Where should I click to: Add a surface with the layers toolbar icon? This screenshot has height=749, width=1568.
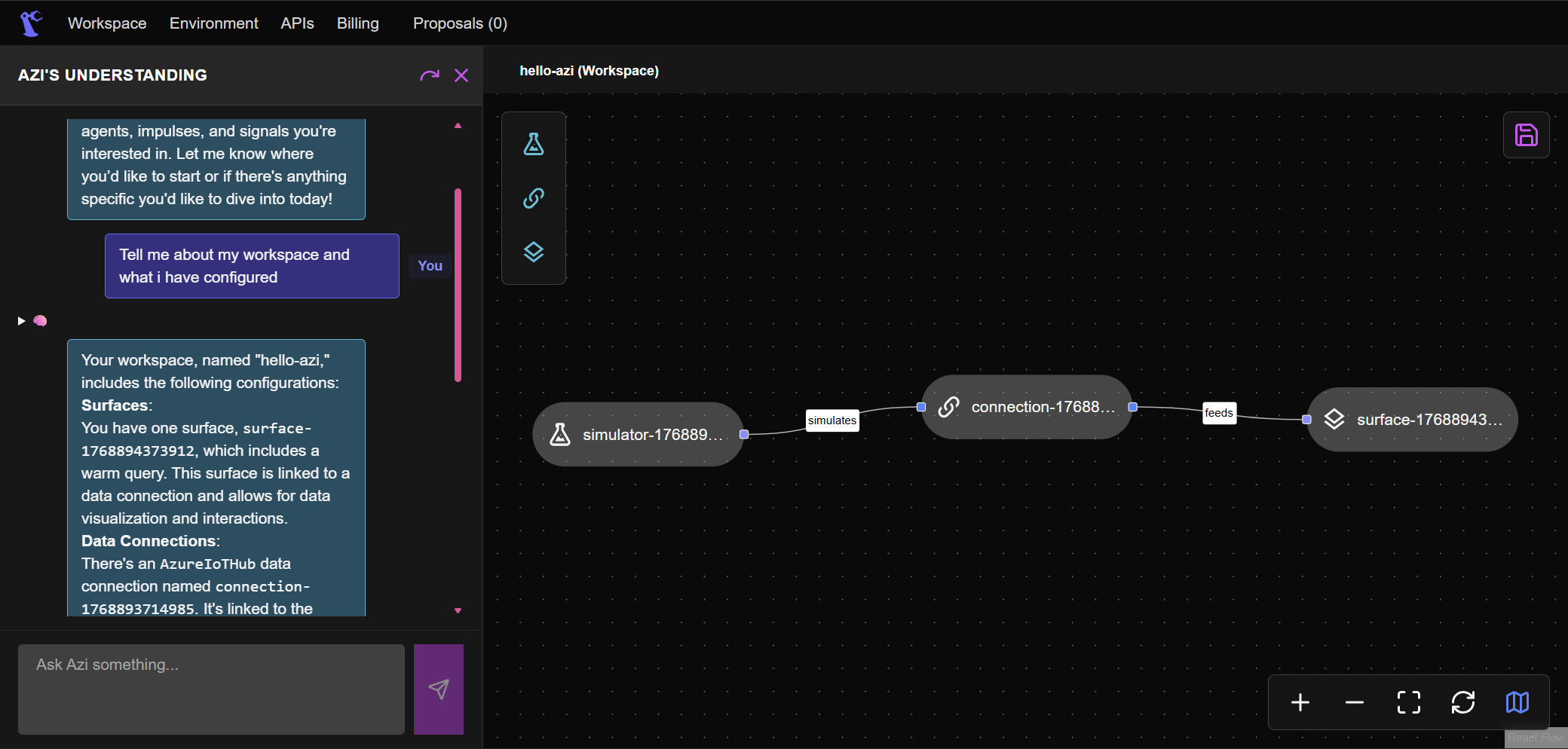(534, 252)
